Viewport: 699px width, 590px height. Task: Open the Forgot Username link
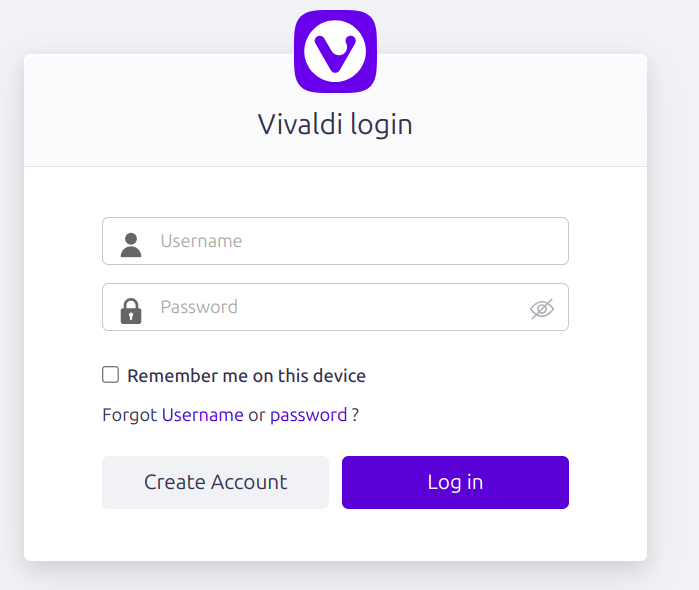(202, 415)
